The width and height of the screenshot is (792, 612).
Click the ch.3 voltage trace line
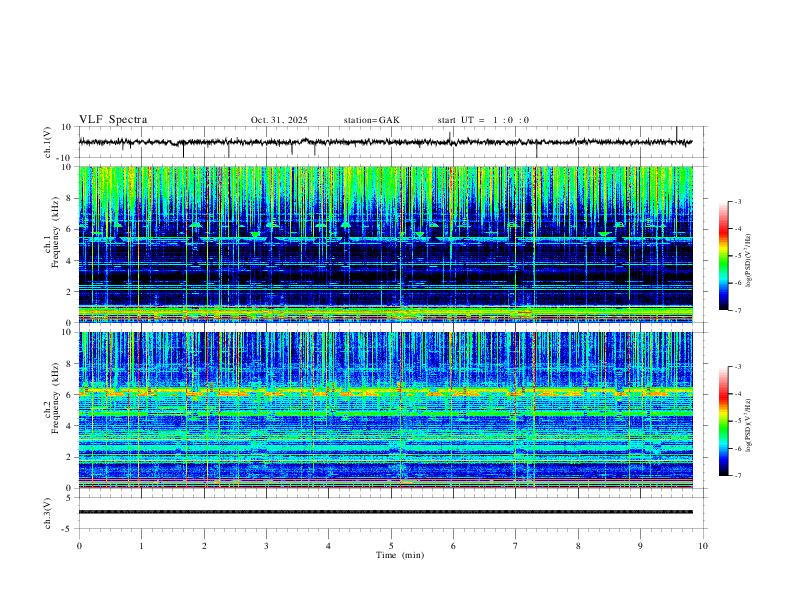point(385,512)
